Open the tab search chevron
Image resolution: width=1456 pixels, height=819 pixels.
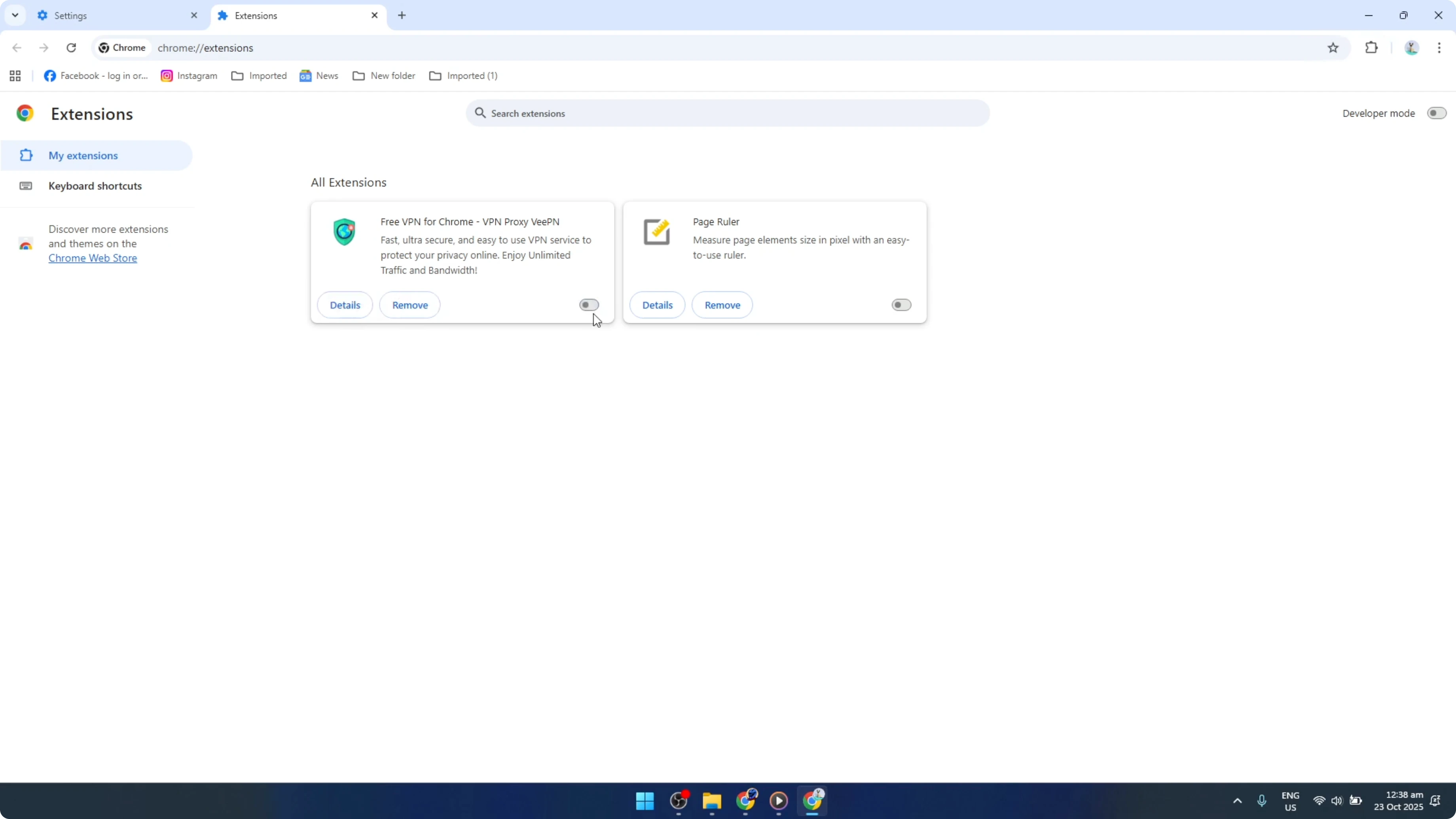pos(15,15)
